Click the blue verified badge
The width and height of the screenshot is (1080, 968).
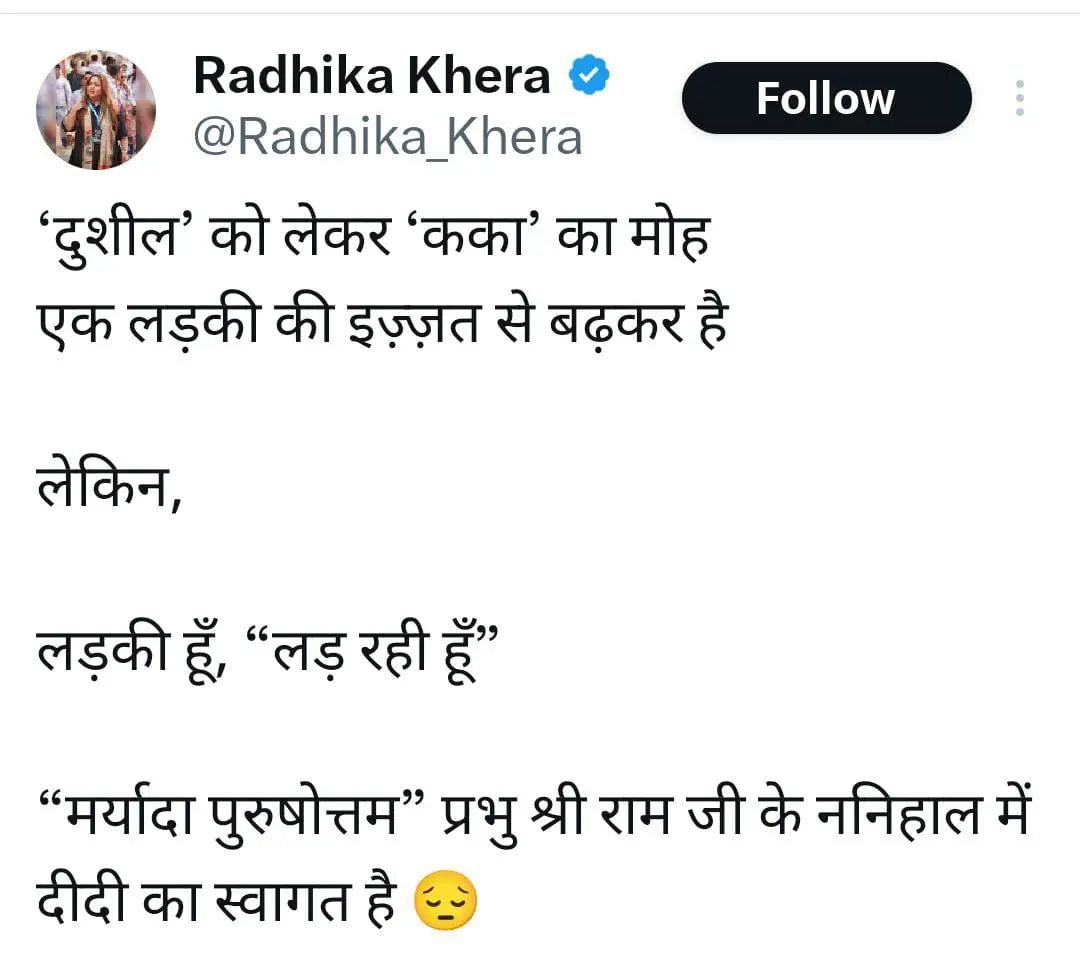coord(589,75)
